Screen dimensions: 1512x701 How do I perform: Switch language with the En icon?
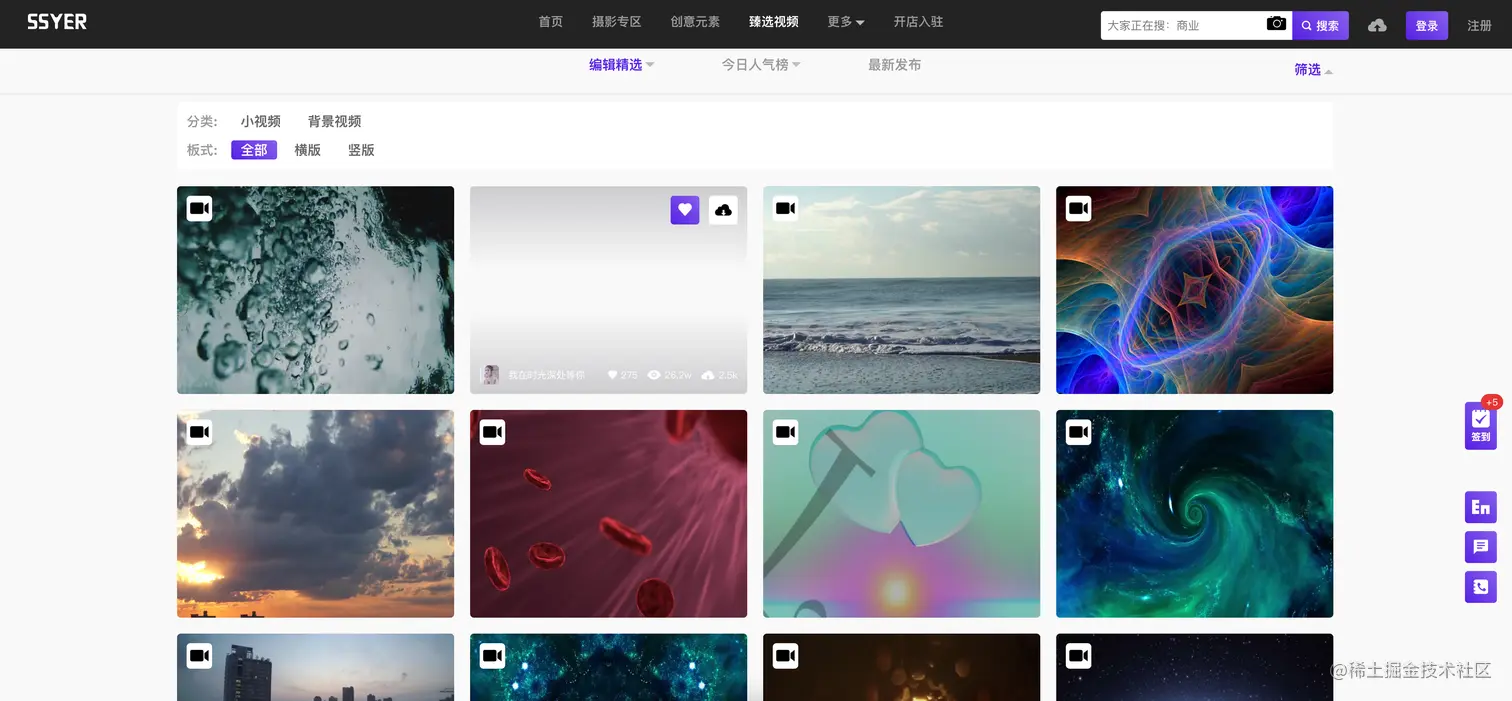pos(1481,507)
